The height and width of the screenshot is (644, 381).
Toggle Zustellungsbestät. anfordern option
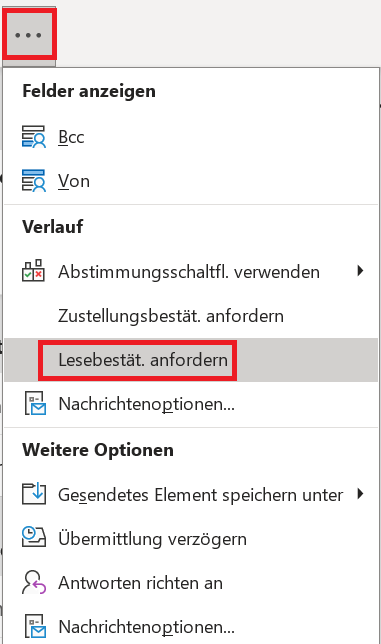[191, 316]
